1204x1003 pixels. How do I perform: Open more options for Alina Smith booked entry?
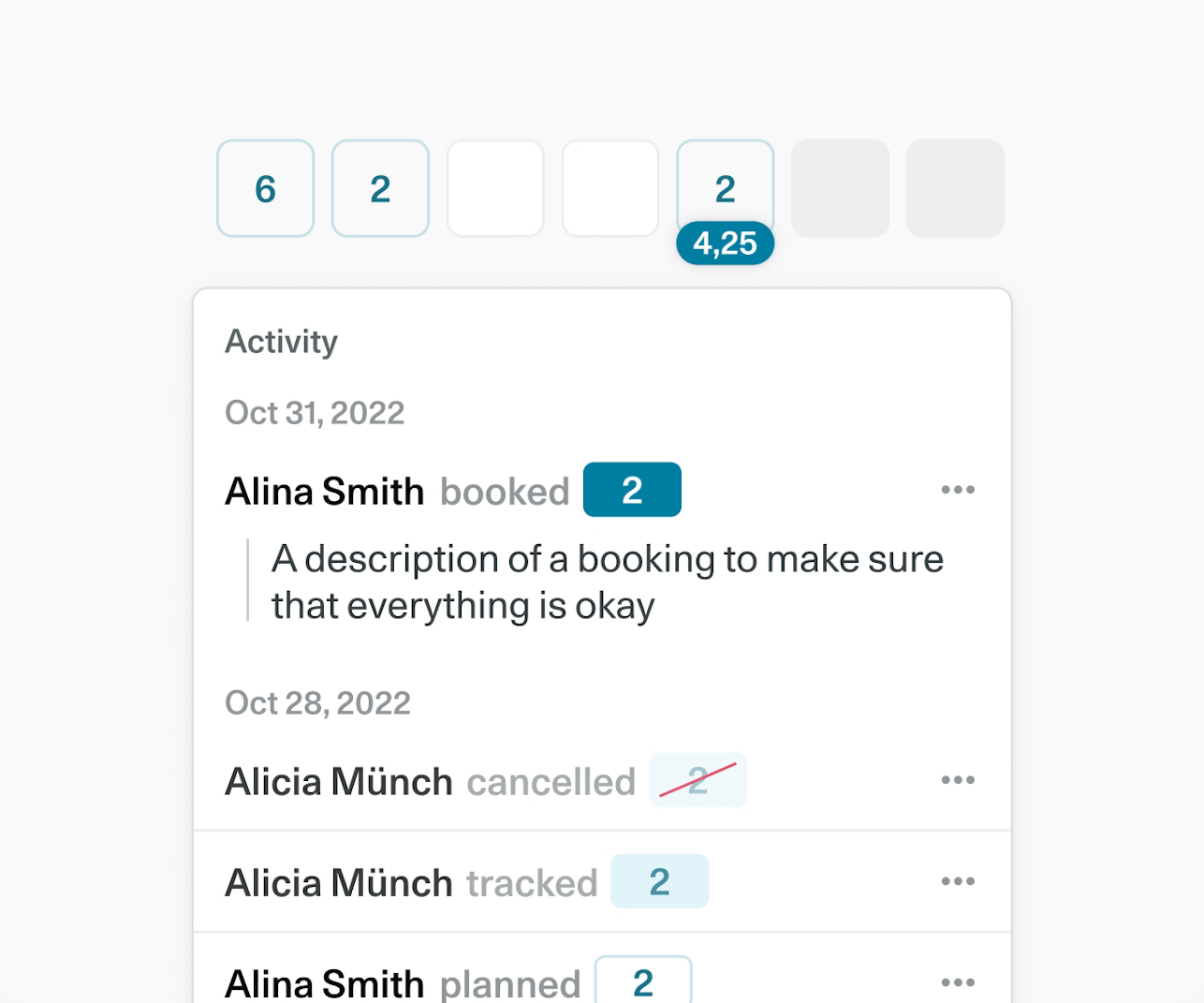pos(958,490)
